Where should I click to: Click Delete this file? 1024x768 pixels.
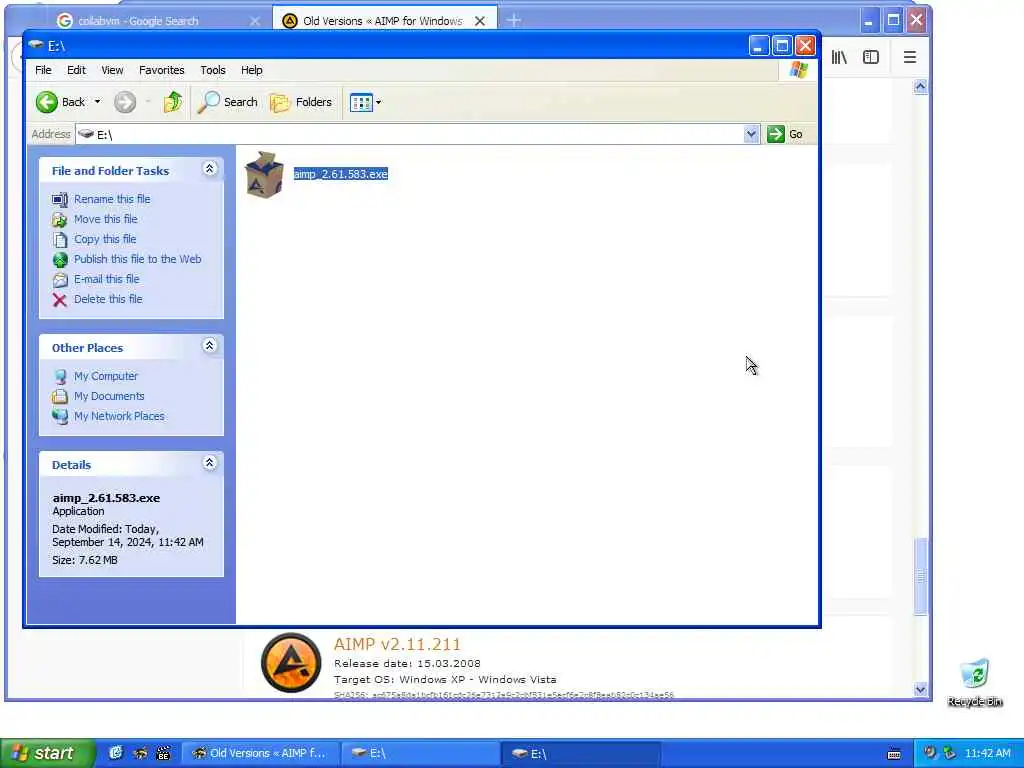point(108,299)
